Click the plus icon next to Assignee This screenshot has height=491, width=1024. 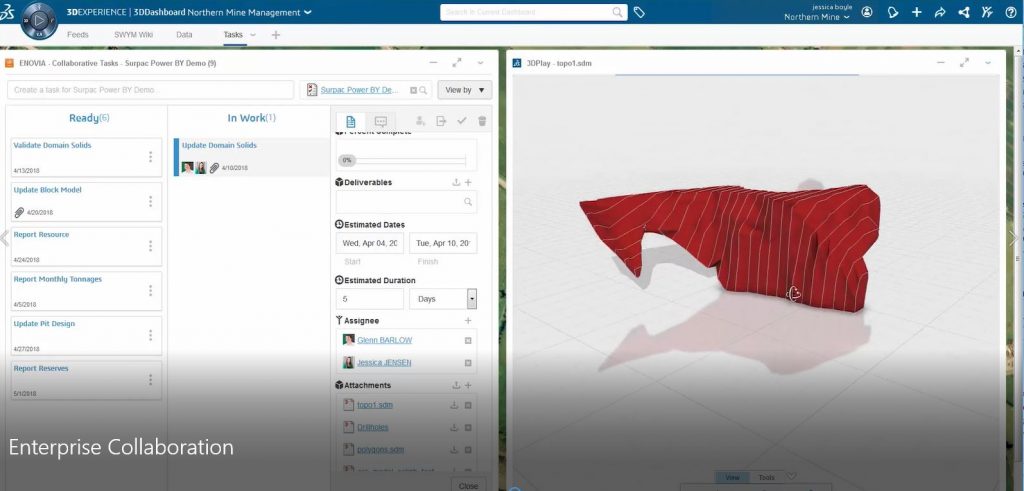click(468, 320)
